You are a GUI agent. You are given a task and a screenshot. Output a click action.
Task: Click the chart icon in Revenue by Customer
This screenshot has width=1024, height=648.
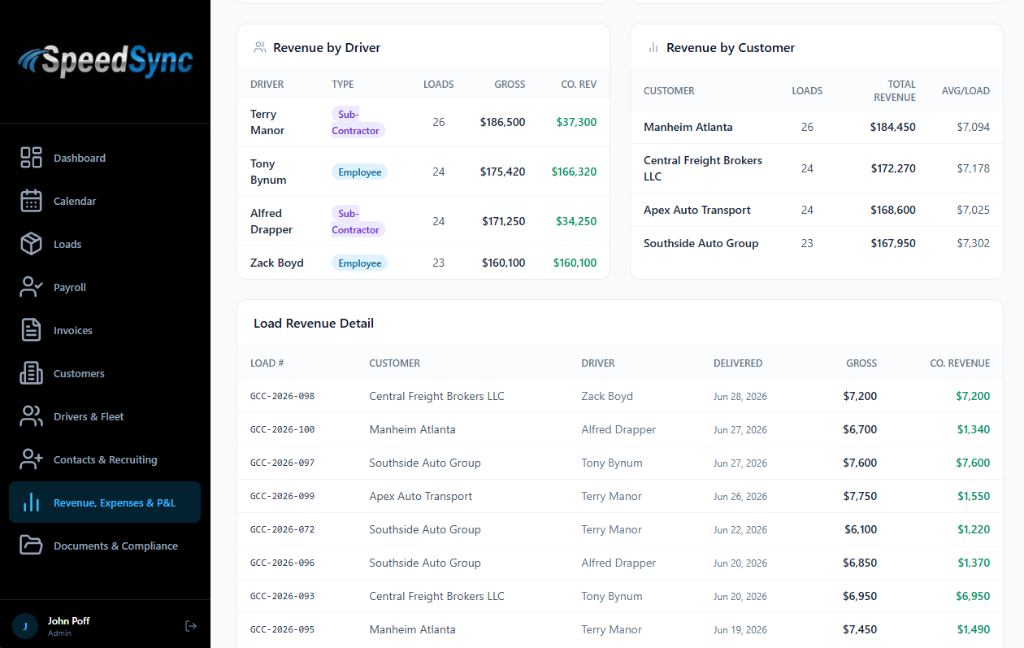click(653, 48)
